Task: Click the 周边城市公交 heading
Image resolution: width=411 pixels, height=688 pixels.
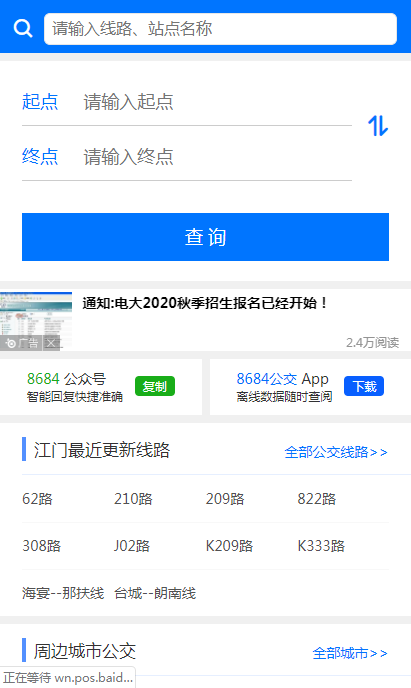Action: (85, 651)
